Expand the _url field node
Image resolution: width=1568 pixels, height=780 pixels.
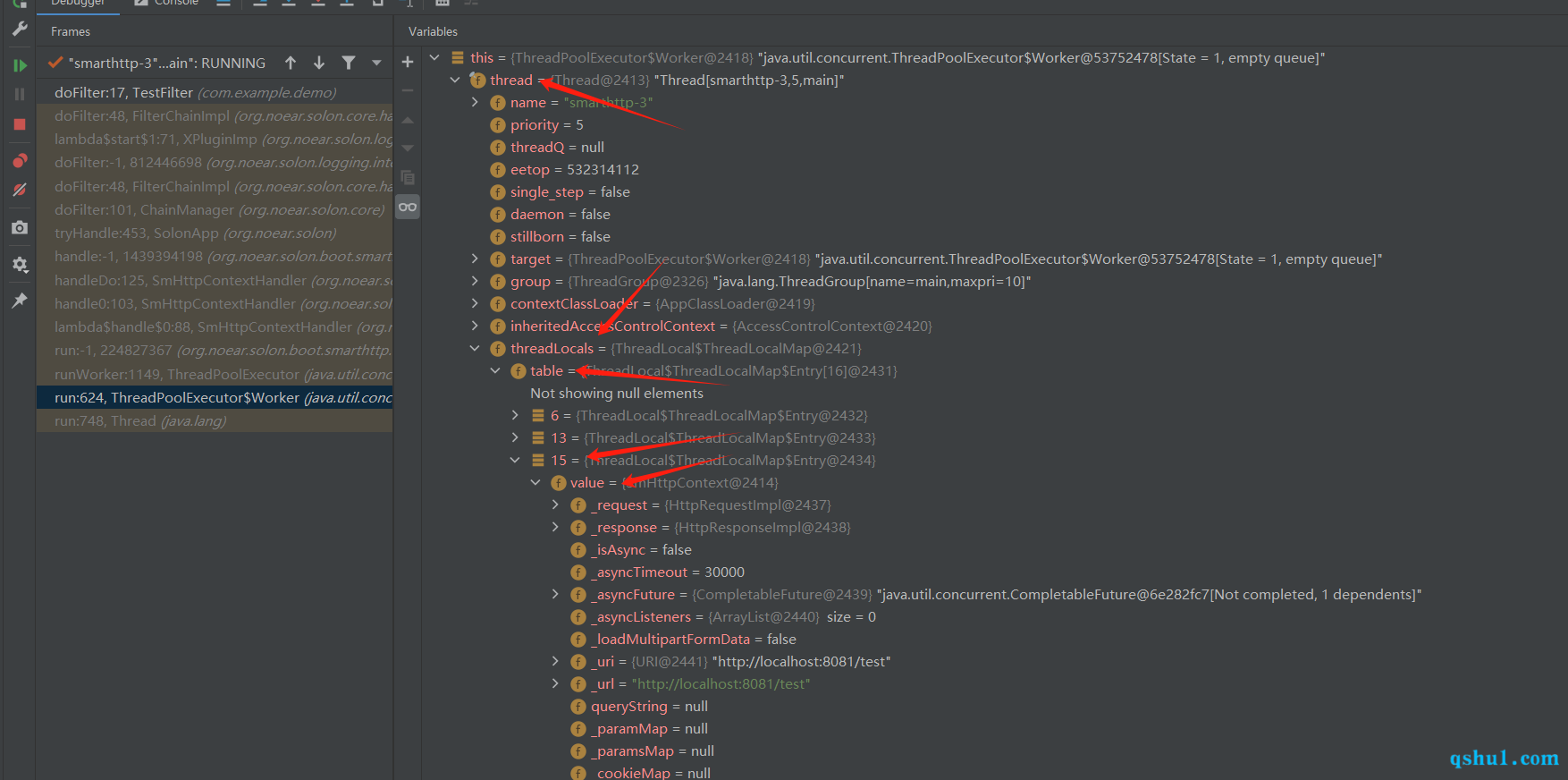(x=555, y=683)
